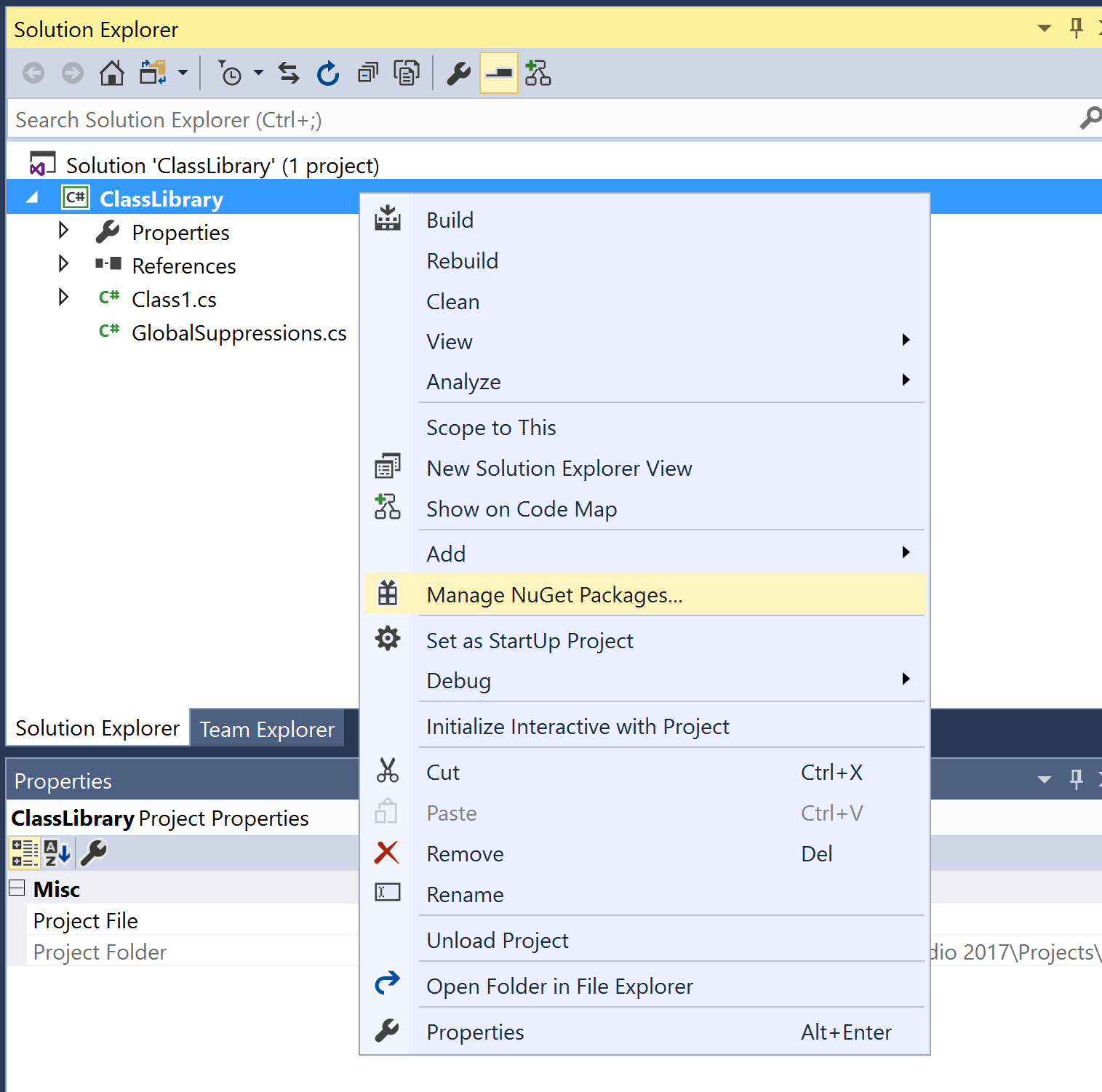Select Set as StartUp Project
Viewport: 1102px width, 1092px height.
coord(645,640)
